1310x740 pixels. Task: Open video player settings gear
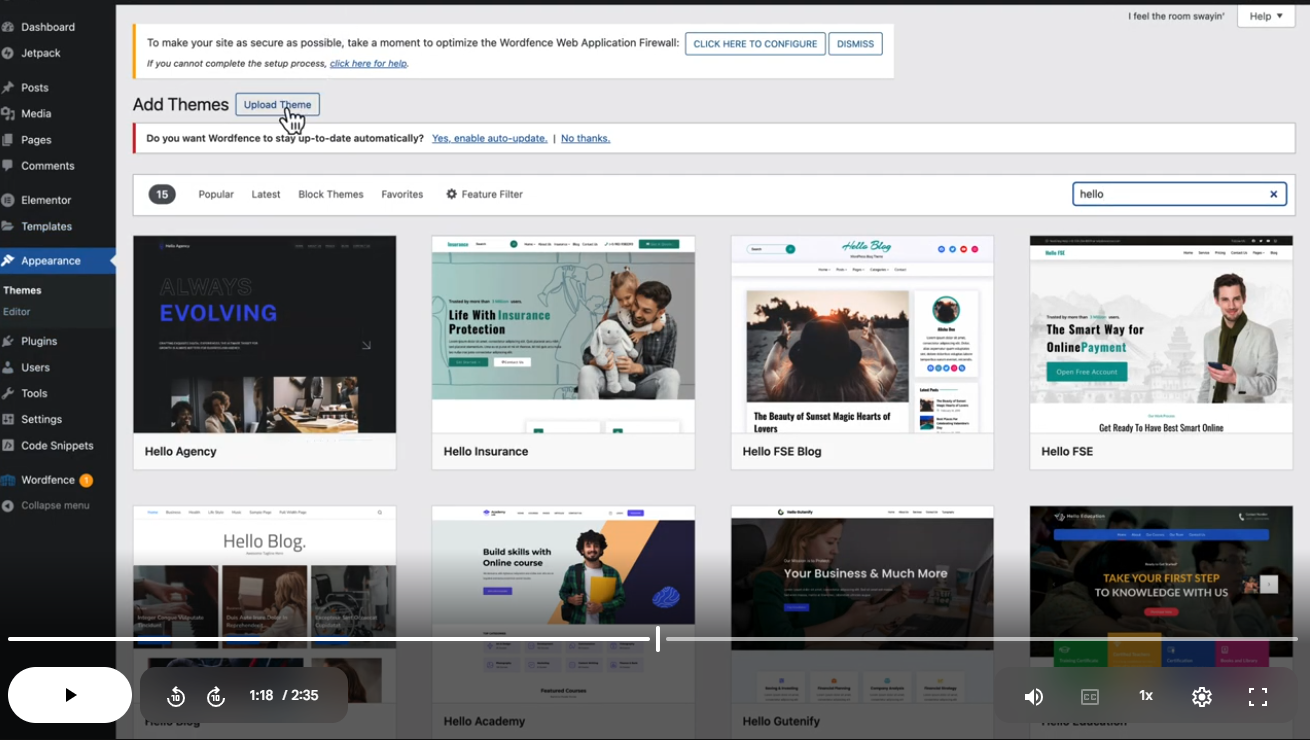pos(1202,696)
